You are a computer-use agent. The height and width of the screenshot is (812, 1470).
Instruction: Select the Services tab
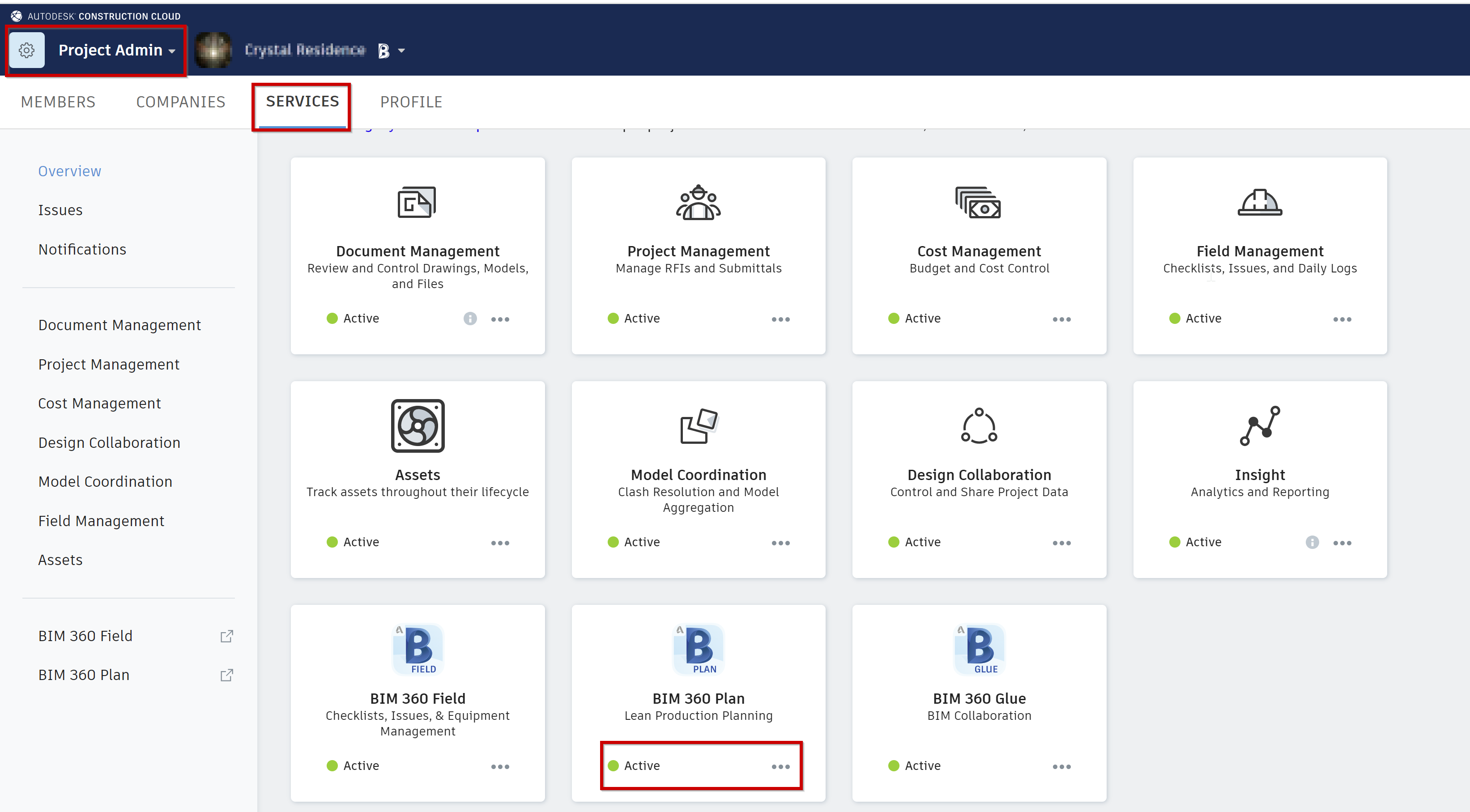[x=303, y=101]
